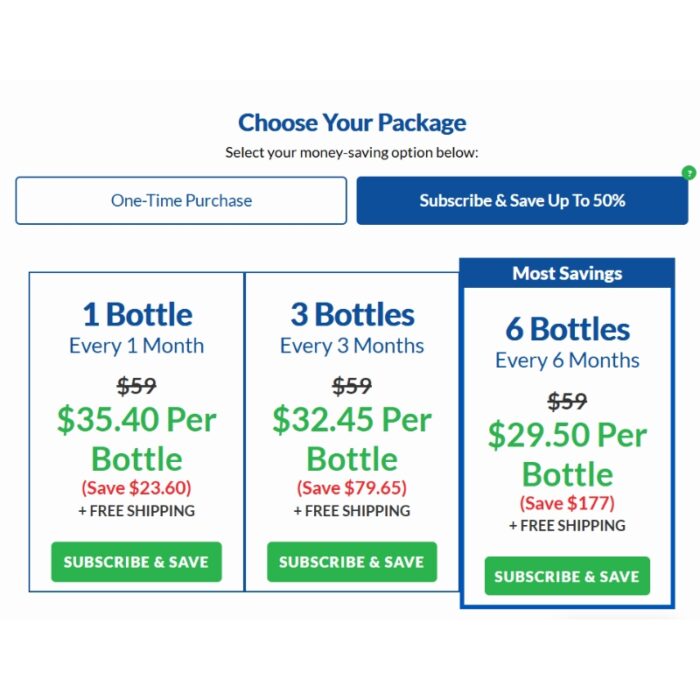The image size is (700, 700).
Task: Select the 1 Bottle package heading
Action: [137, 315]
